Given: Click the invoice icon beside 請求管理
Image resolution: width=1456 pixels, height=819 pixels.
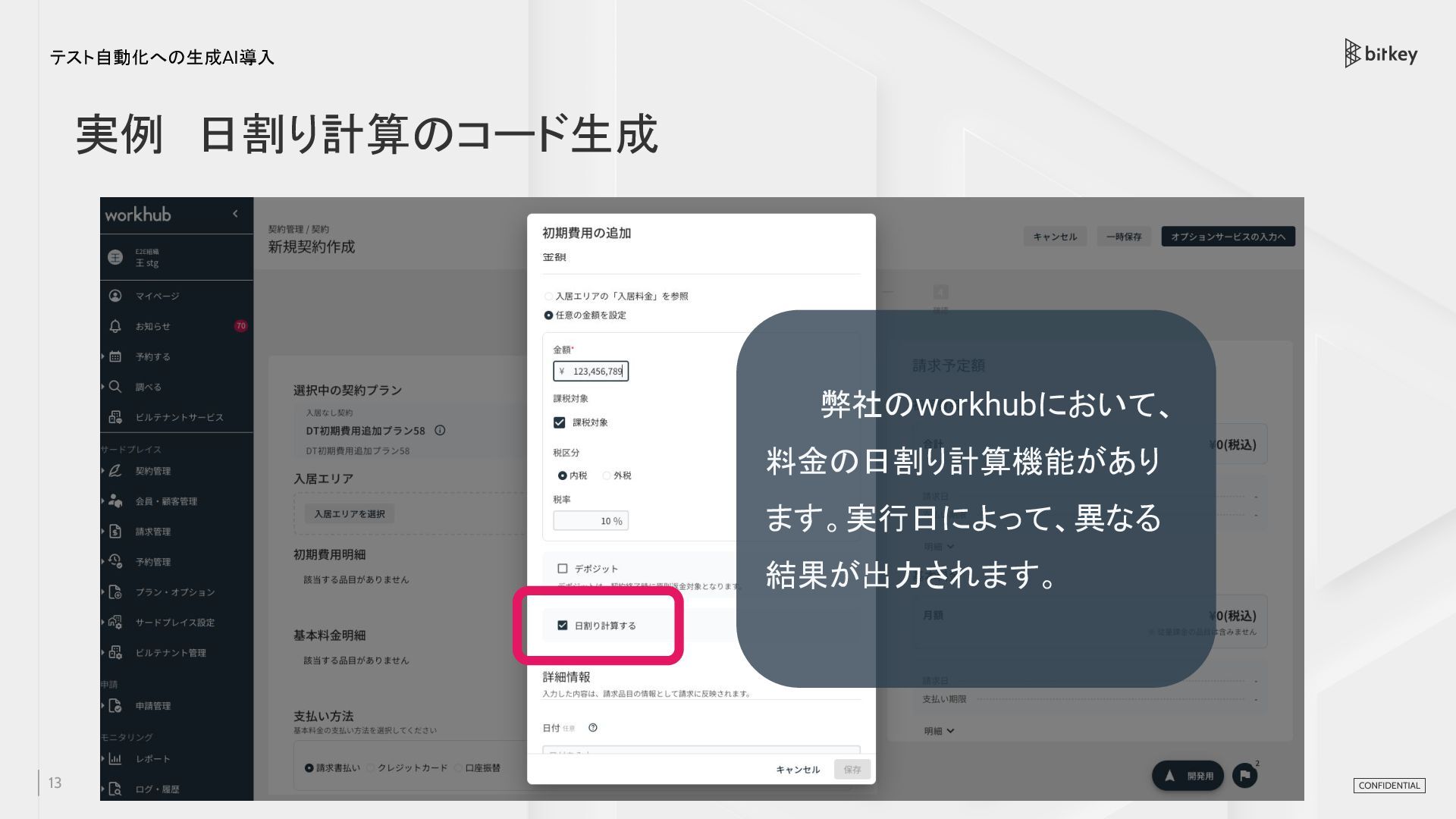Looking at the screenshot, I should coord(115,532).
